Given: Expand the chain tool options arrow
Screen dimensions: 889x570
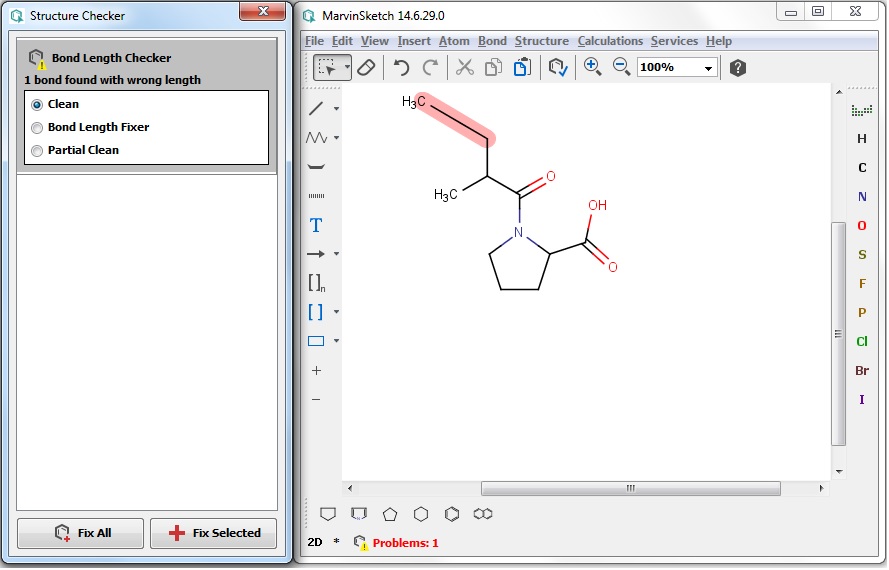Looking at the screenshot, I should (337, 137).
